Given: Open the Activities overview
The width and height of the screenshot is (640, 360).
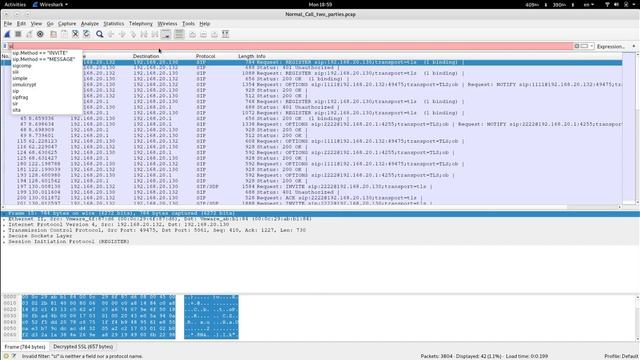Looking at the screenshot, I should click(15, 4).
